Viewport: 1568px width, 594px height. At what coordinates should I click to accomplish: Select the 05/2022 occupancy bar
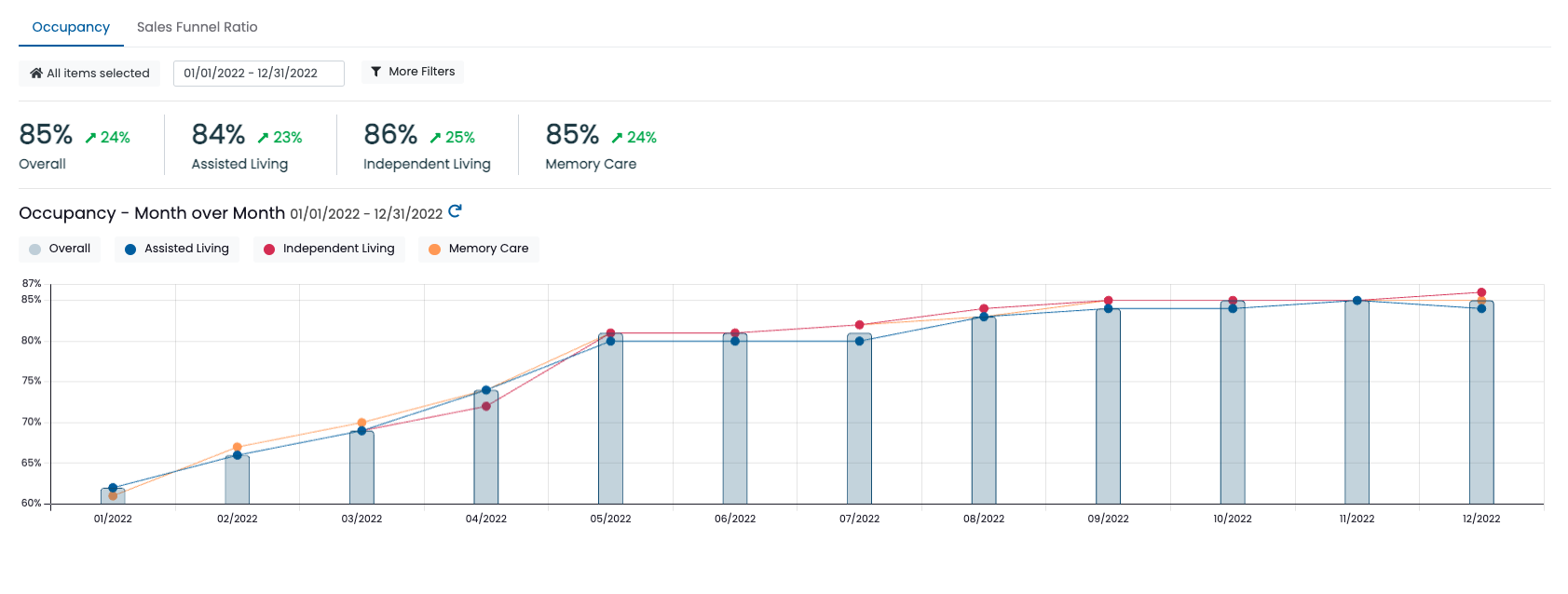[x=610, y=419]
